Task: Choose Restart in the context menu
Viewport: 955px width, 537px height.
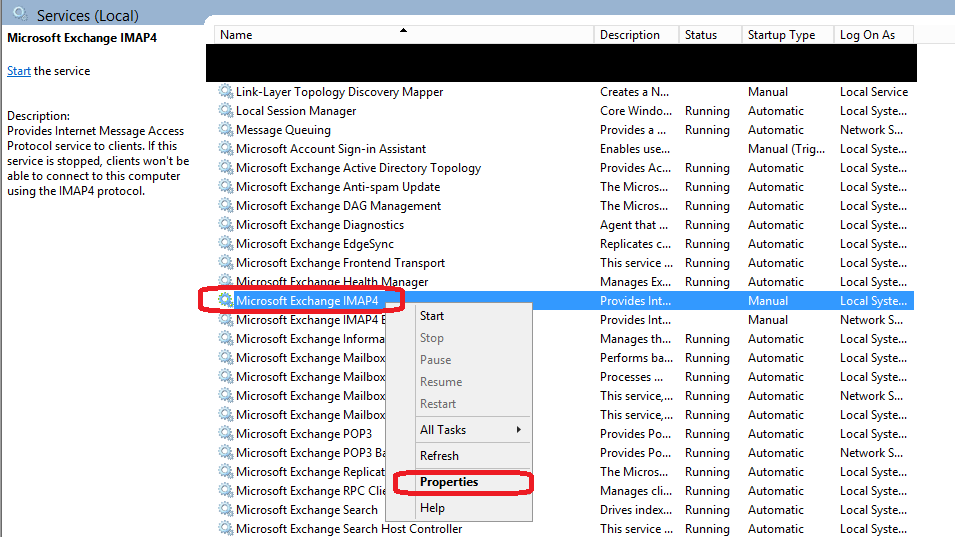Action: pos(438,404)
